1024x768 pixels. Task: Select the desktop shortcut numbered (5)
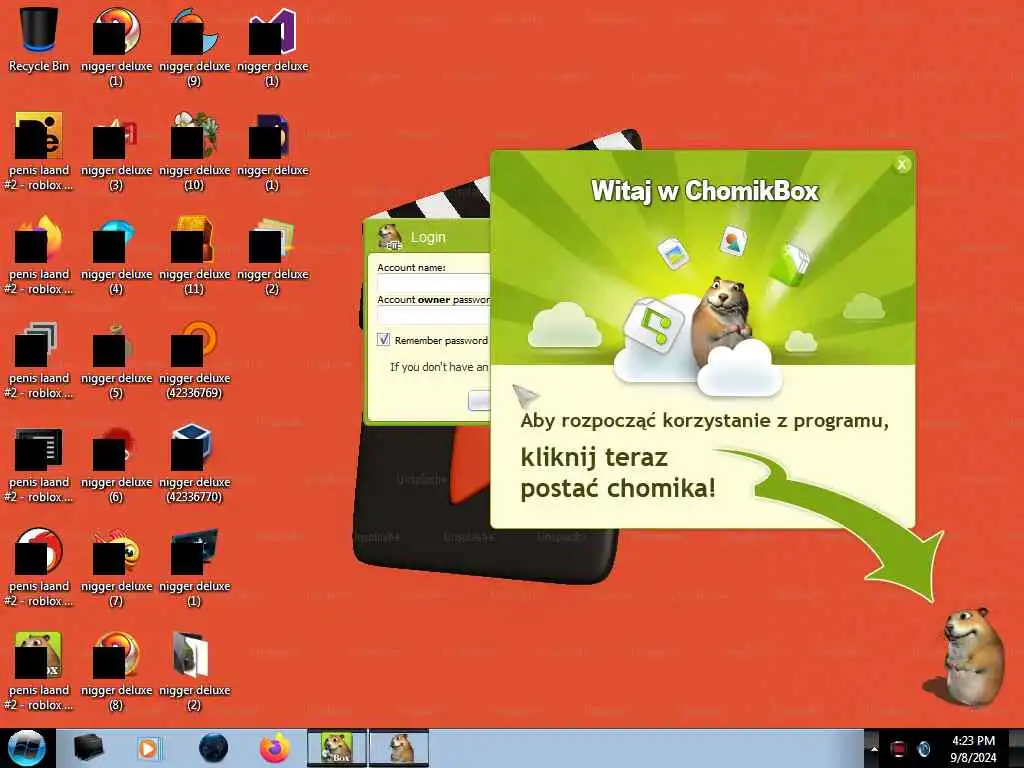pyautogui.click(x=116, y=359)
